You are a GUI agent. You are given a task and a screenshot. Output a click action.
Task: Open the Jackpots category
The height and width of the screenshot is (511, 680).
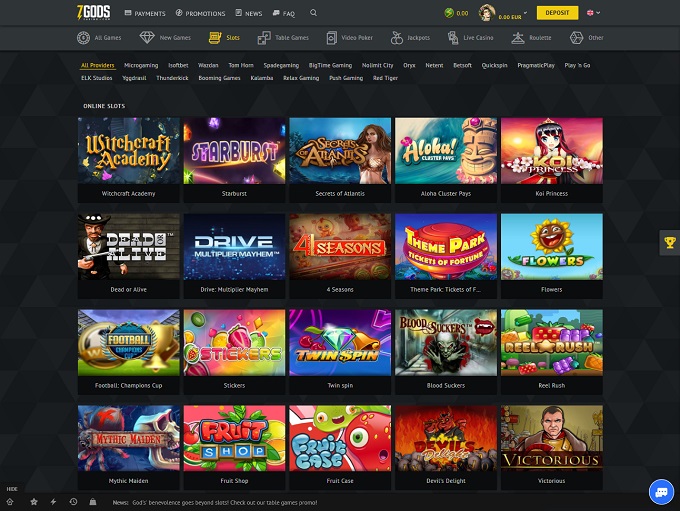point(409,38)
